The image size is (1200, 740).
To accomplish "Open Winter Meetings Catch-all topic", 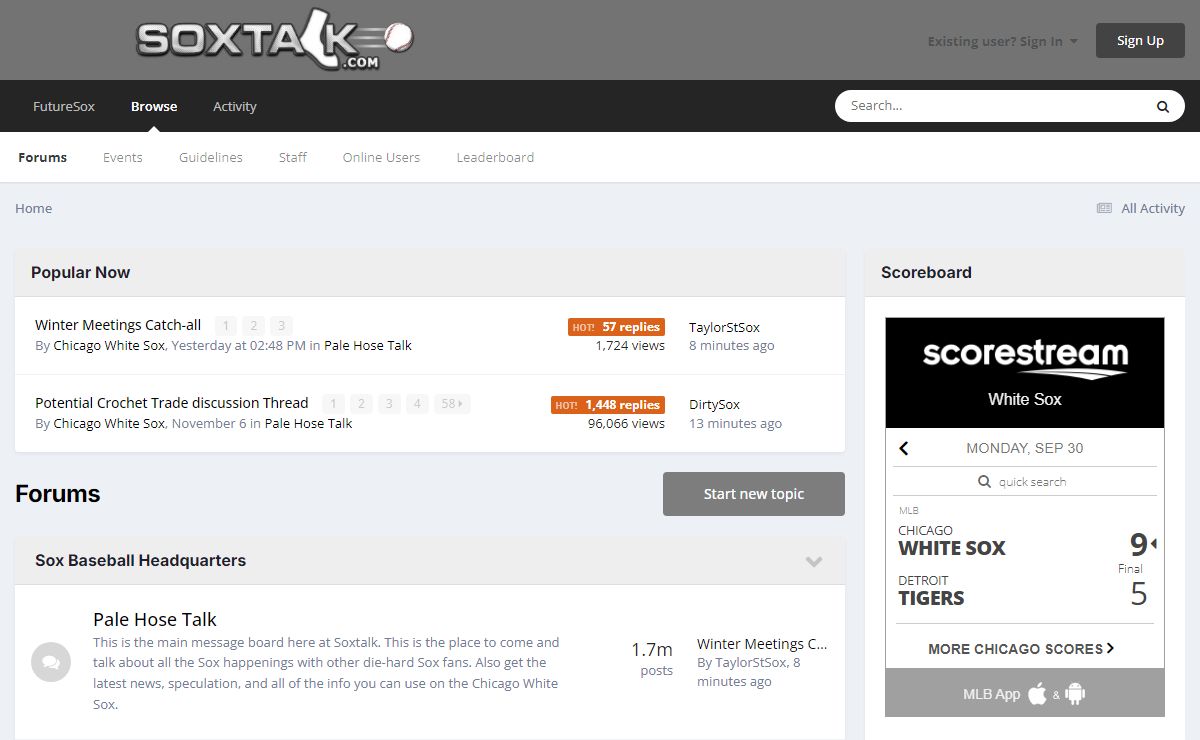I will click(x=118, y=325).
